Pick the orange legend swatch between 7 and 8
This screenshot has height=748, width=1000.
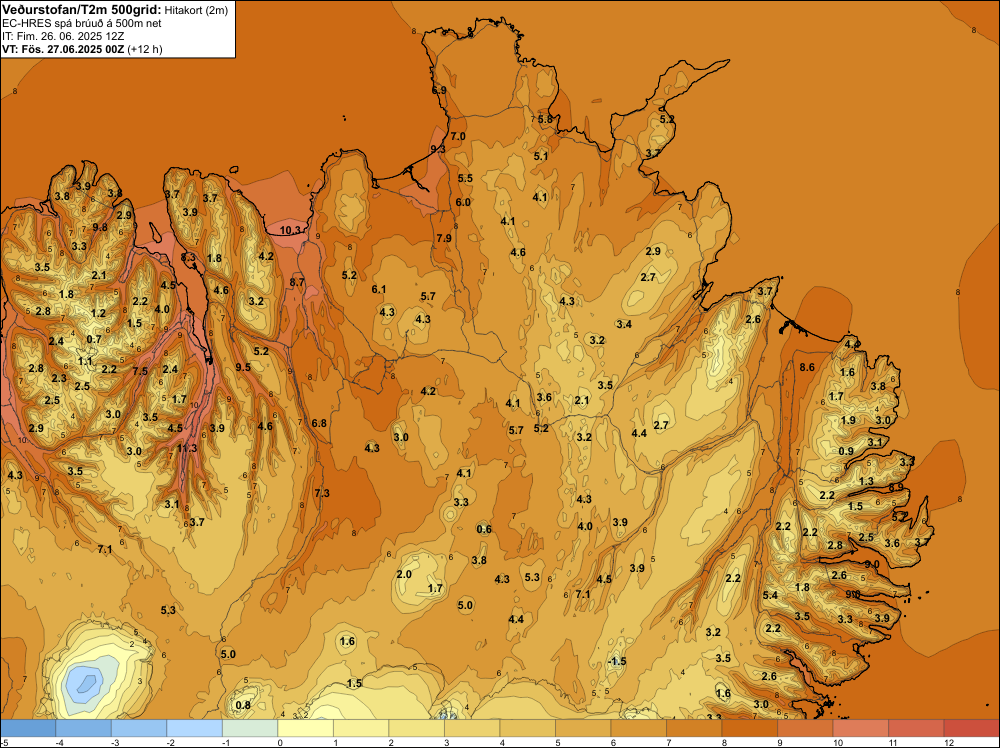[x=694, y=728]
